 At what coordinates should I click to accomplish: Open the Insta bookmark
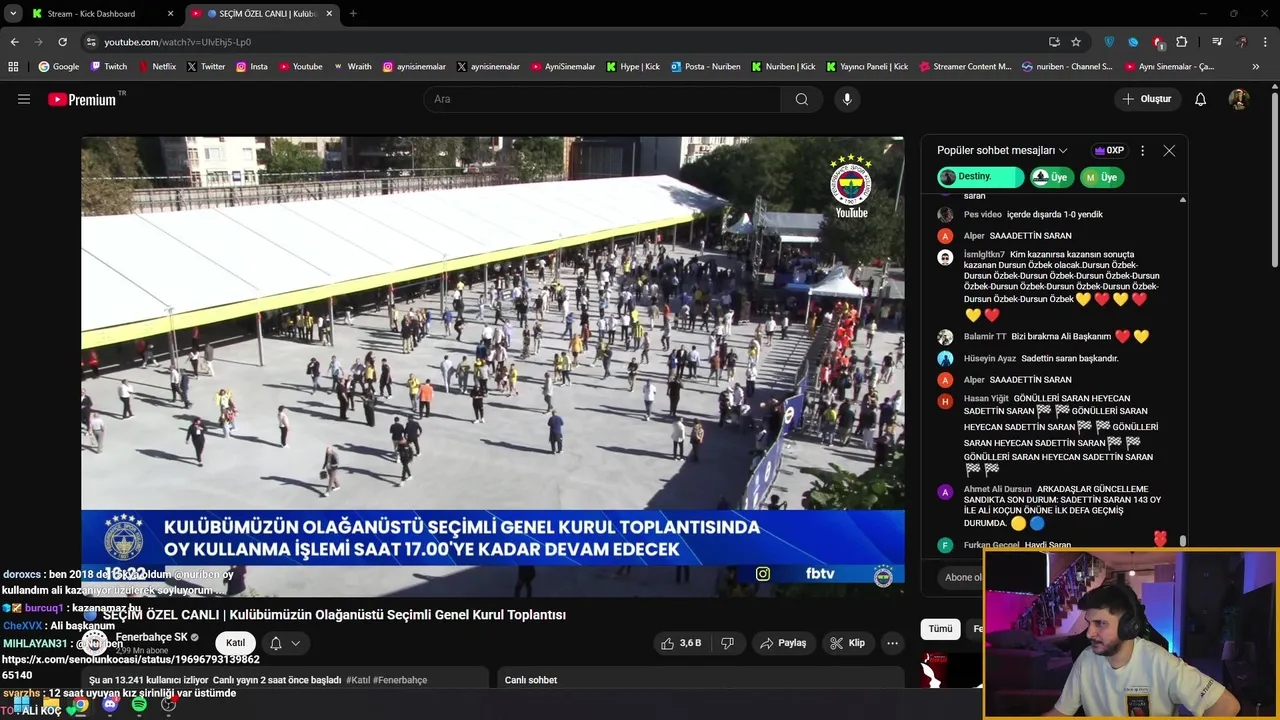pyautogui.click(x=252, y=67)
